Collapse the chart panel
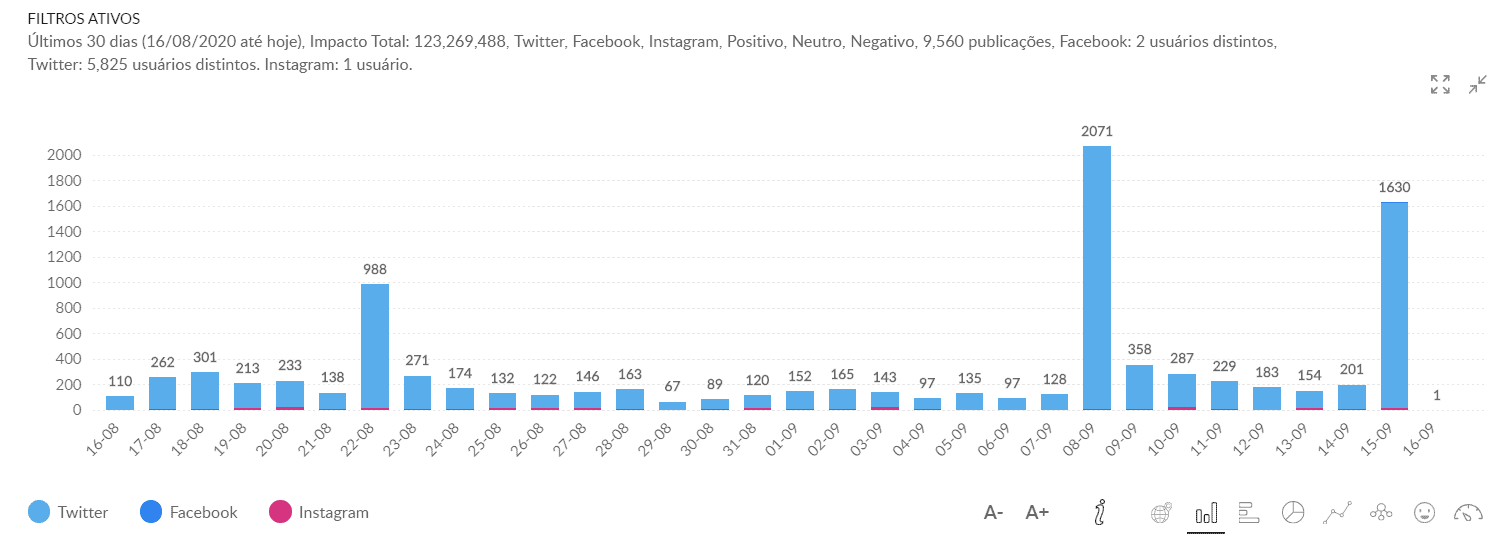Viewport: 1507px width, 552px height. (x=1478, y=85)
